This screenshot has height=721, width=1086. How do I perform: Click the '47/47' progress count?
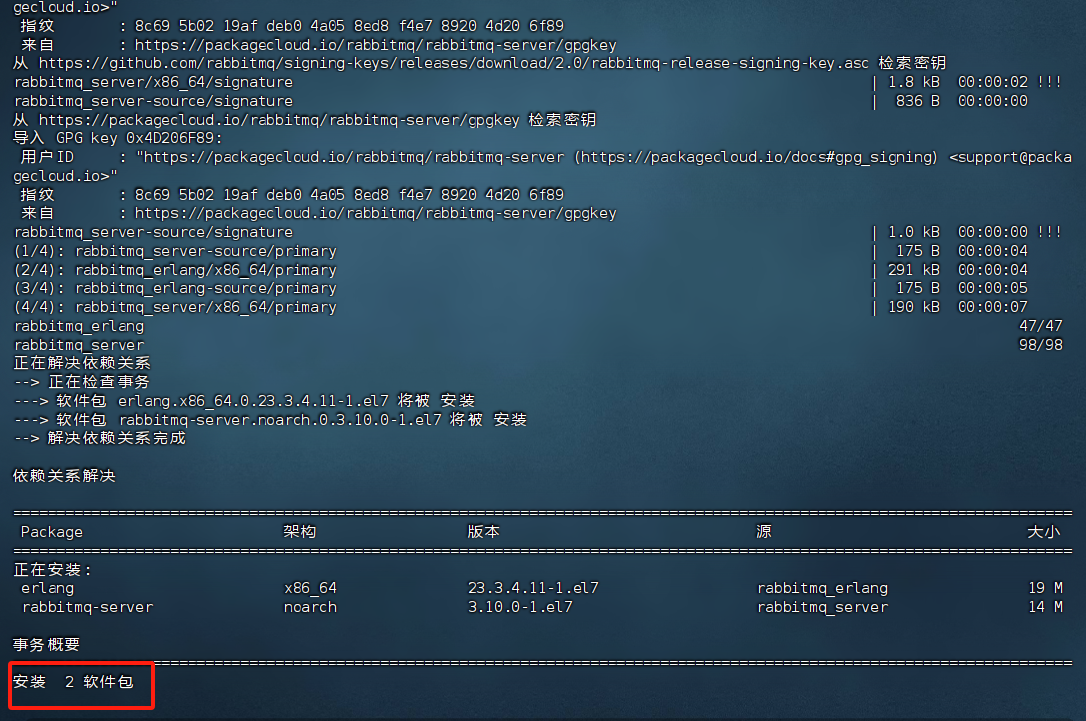(x=1040, y=326)
